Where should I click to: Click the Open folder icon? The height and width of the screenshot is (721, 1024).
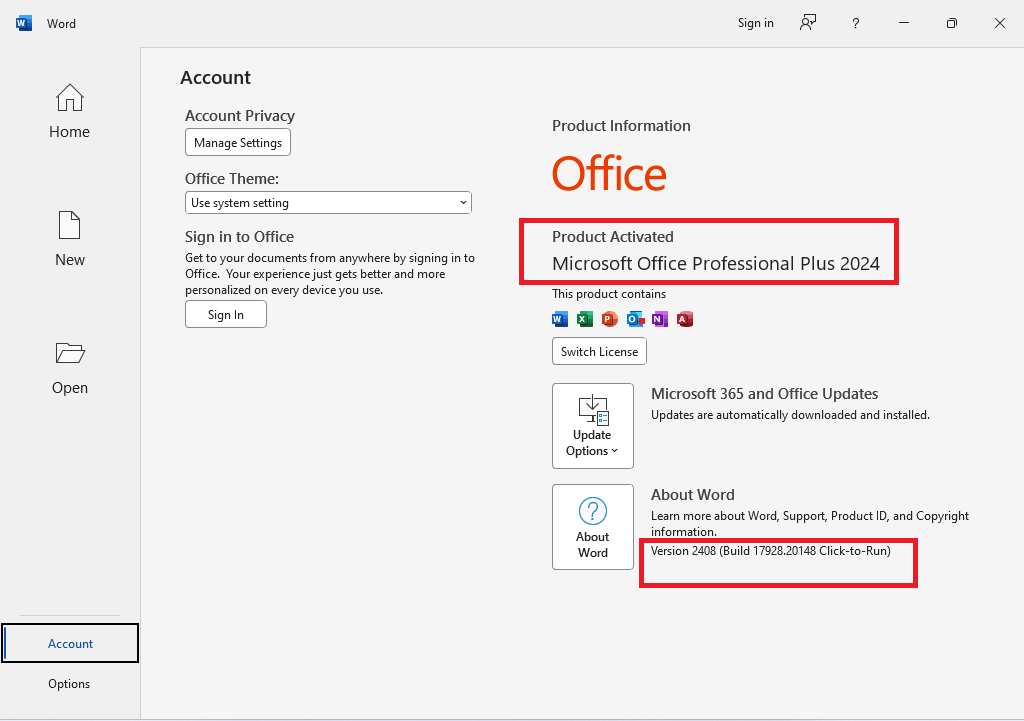(x=70, y=353)
